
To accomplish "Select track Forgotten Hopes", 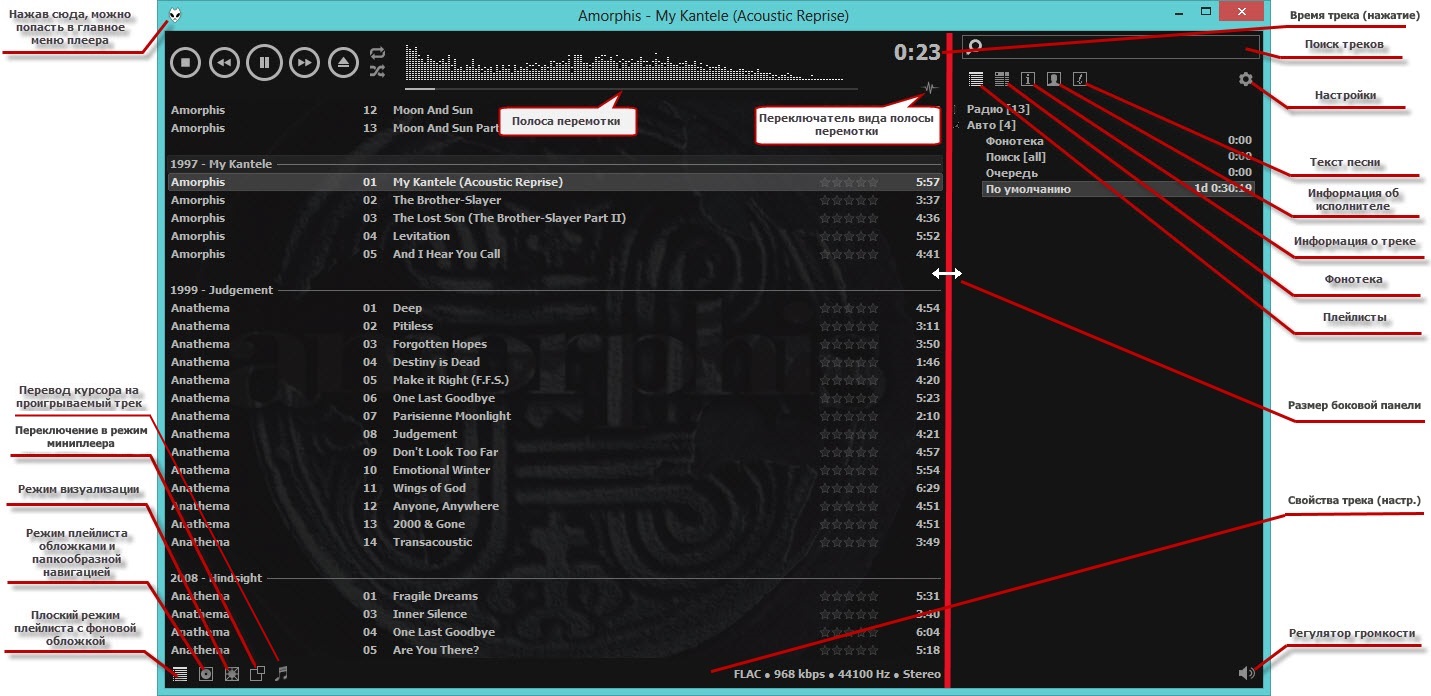I will tap(555, 344).
